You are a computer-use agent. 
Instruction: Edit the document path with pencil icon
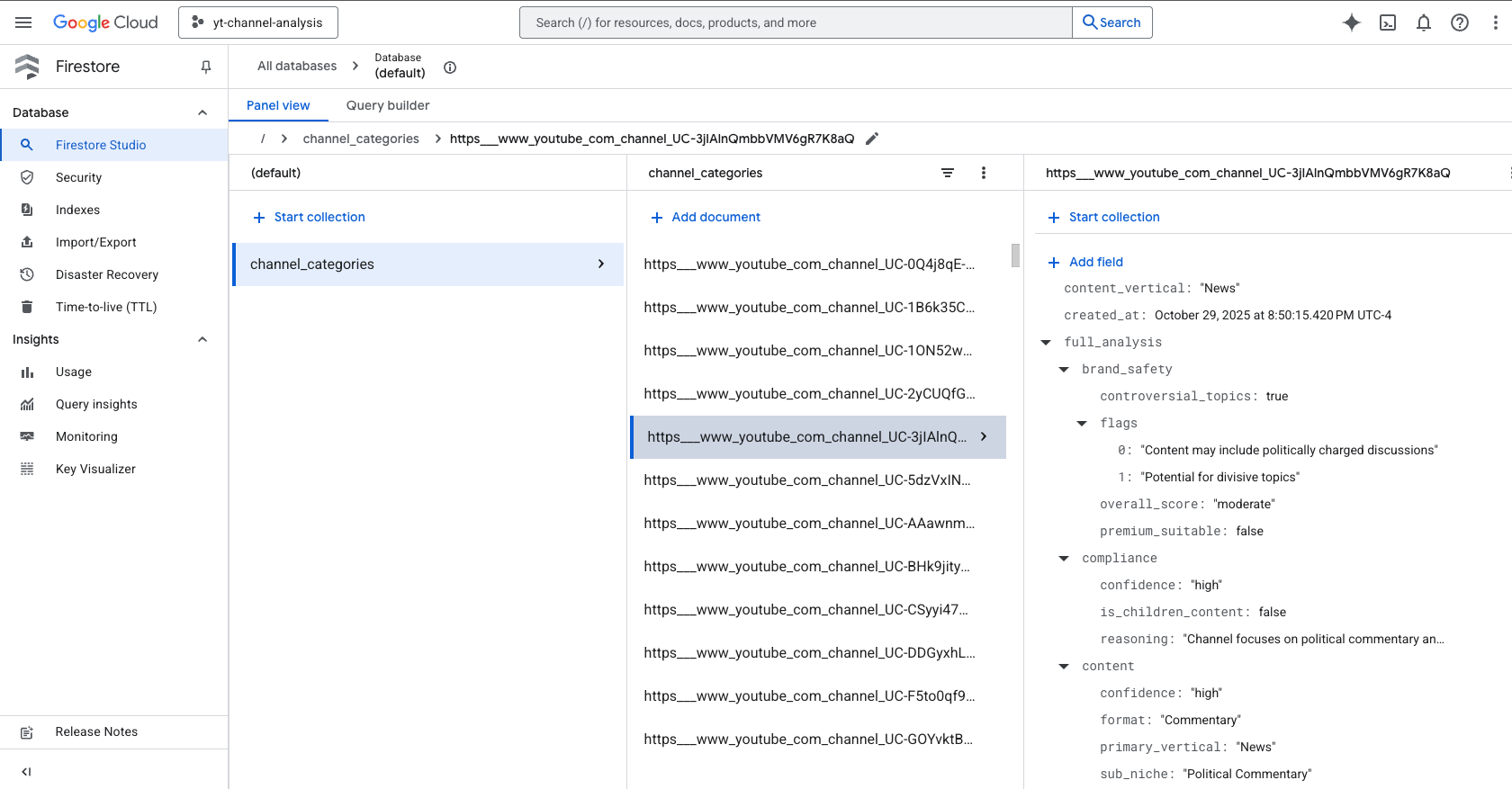pos(872,139)
